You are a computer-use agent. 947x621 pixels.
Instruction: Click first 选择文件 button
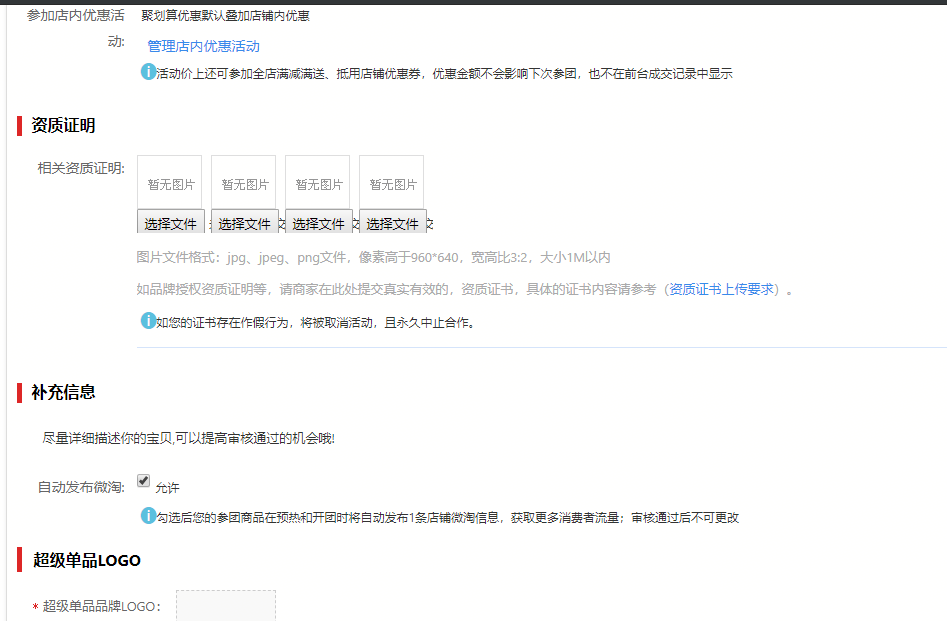171,222
